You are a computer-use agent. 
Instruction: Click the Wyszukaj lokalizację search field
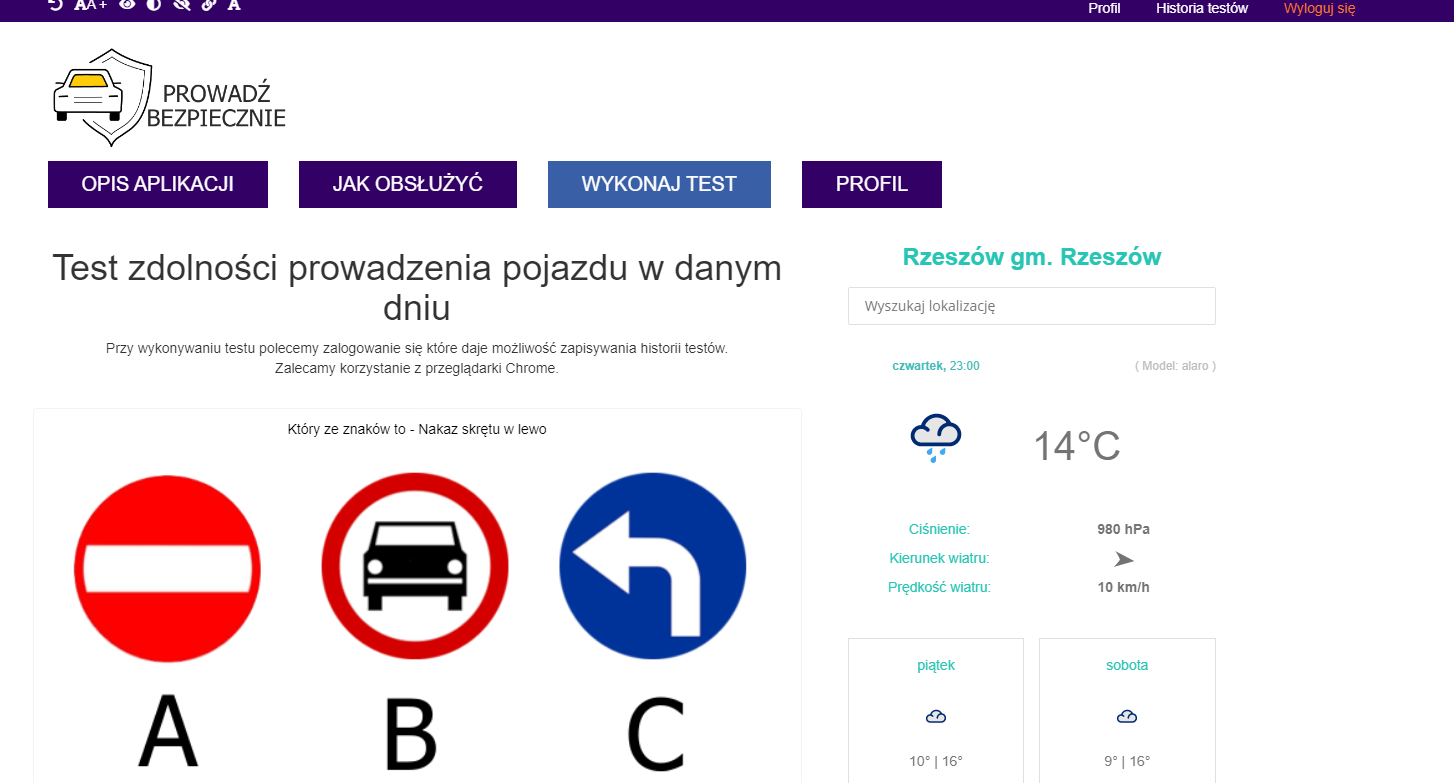point(1031,306)
